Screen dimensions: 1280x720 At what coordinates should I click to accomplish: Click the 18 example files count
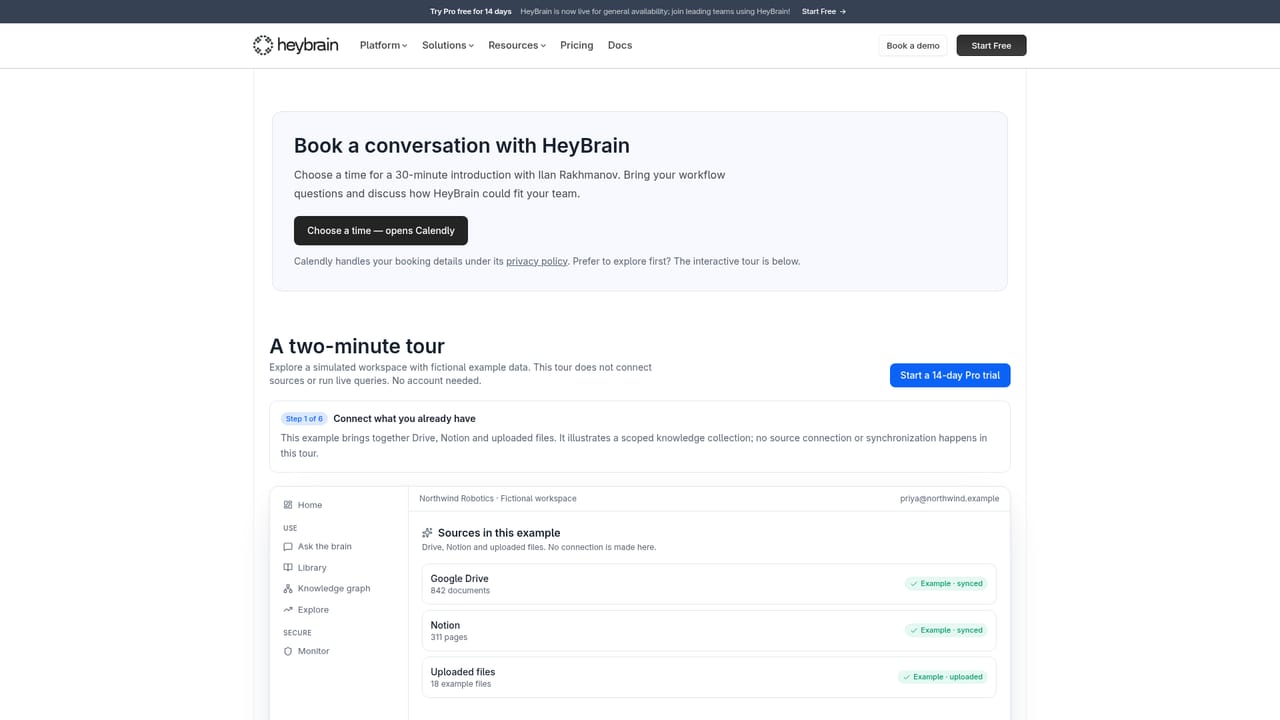(x=461, y=684)
